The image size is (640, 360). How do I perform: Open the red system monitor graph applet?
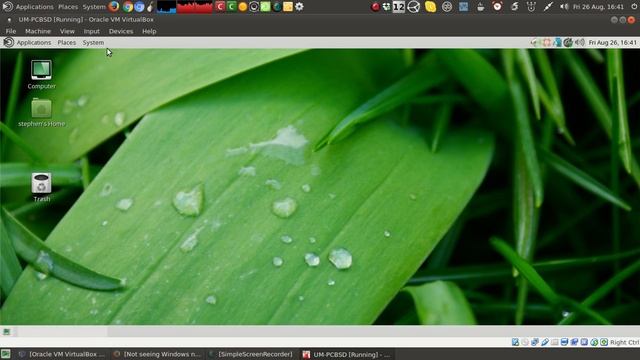[195, 7]
